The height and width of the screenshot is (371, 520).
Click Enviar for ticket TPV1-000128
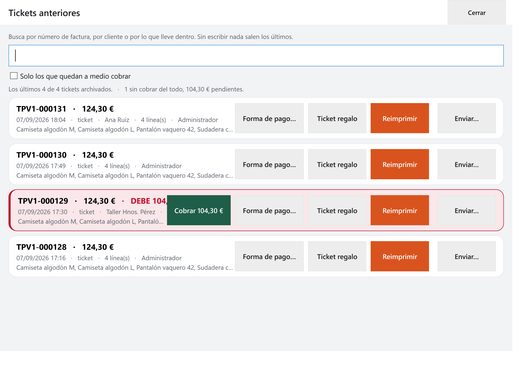click(x=466, y=256)
